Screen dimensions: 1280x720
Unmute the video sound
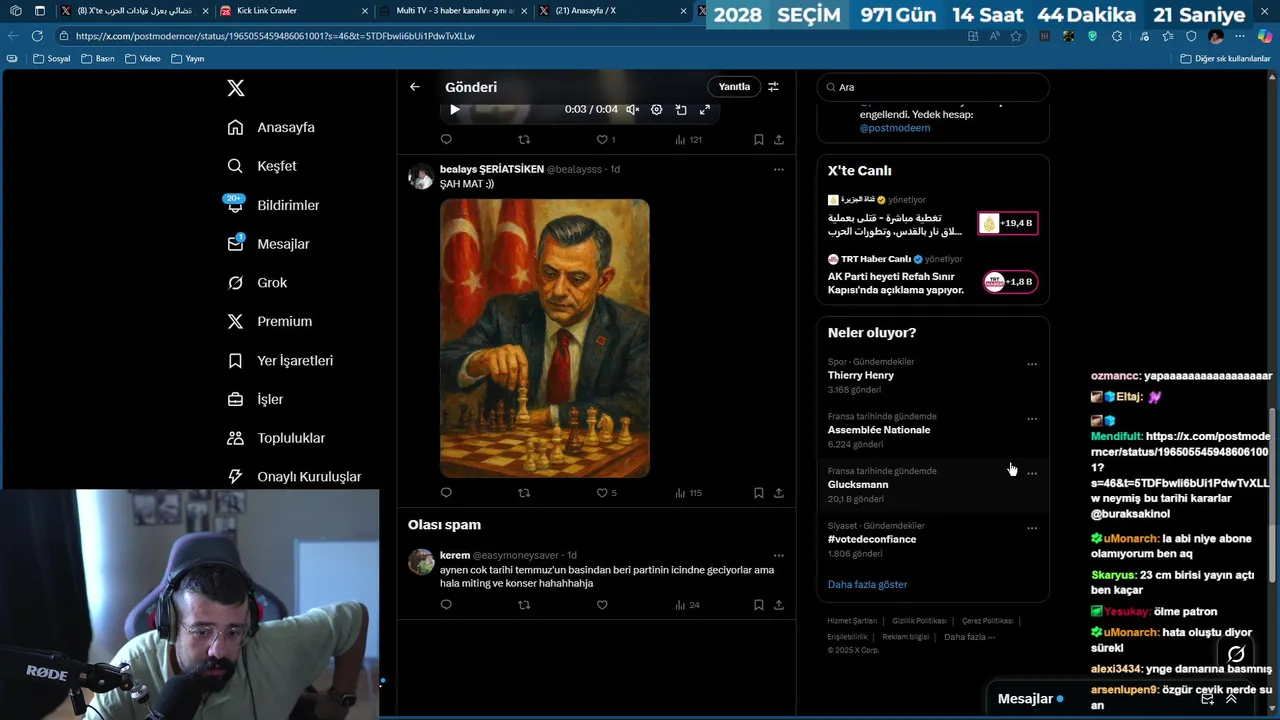coord(632,110)
